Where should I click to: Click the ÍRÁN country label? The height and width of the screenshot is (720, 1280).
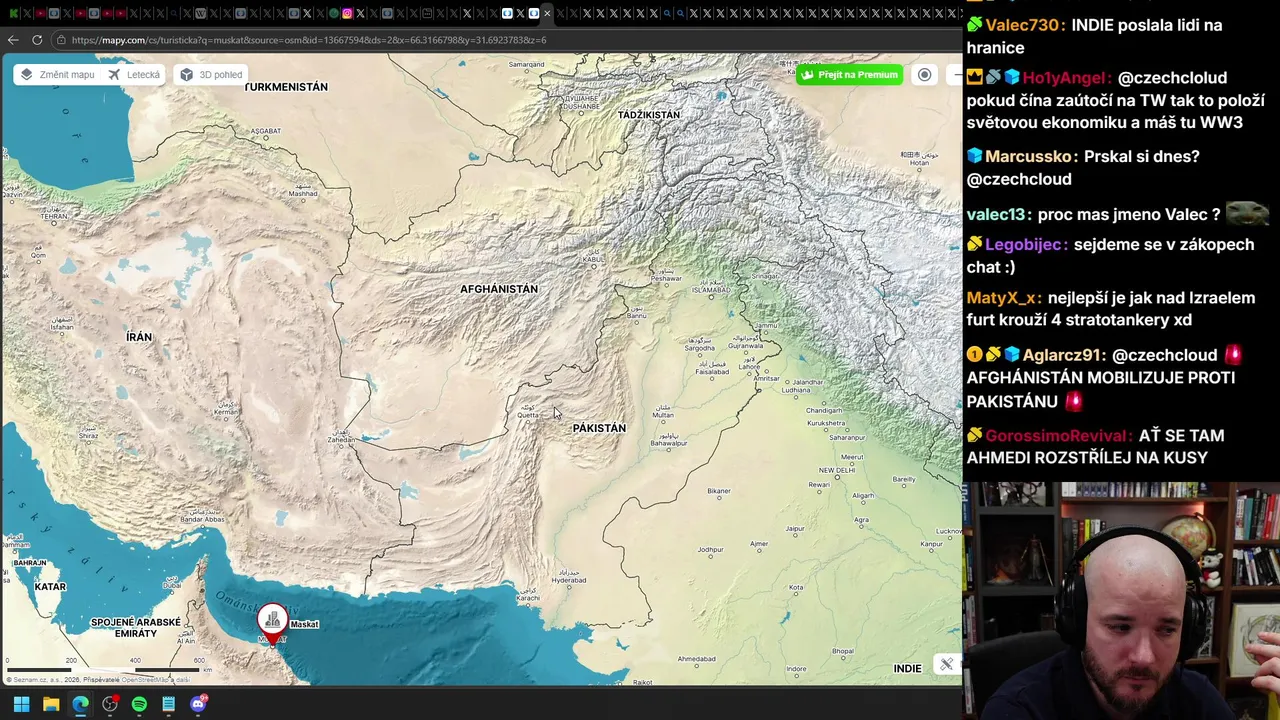point(139,337)
